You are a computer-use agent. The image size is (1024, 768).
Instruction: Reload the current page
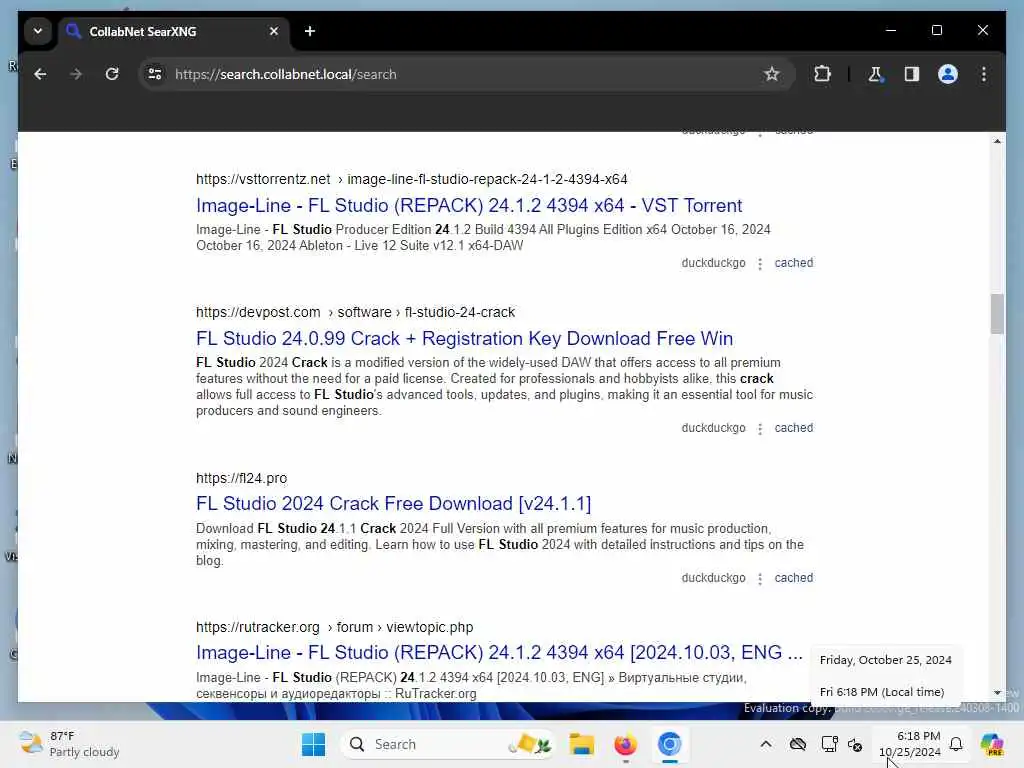tap(112, 74)
